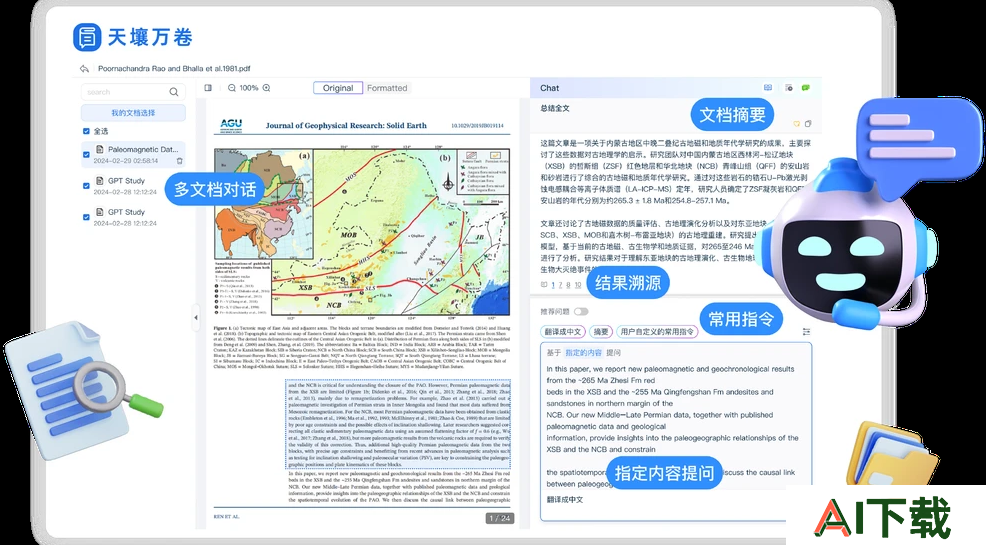Enable the 推荐问题 toggle switch
Viewport: 986px width, 545px height.
point(581,311)
